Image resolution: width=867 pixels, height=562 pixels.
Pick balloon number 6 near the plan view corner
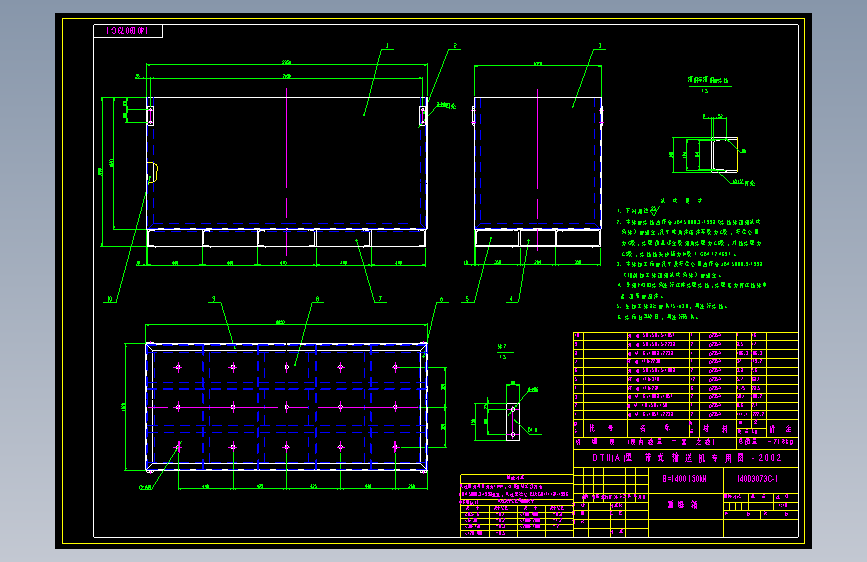tap(441, 299)
